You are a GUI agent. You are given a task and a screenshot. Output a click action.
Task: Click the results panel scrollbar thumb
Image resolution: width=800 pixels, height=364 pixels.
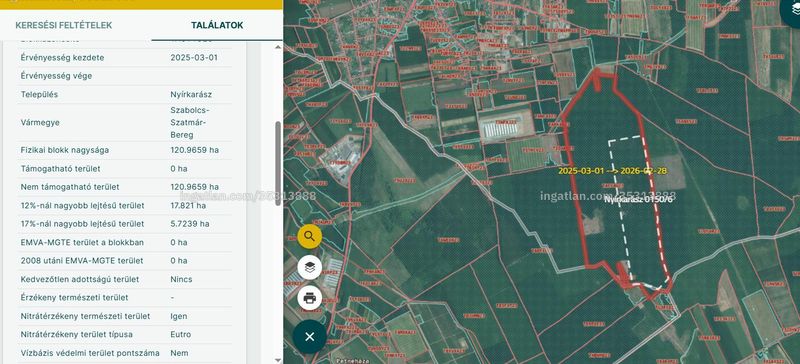coord(278,163)
